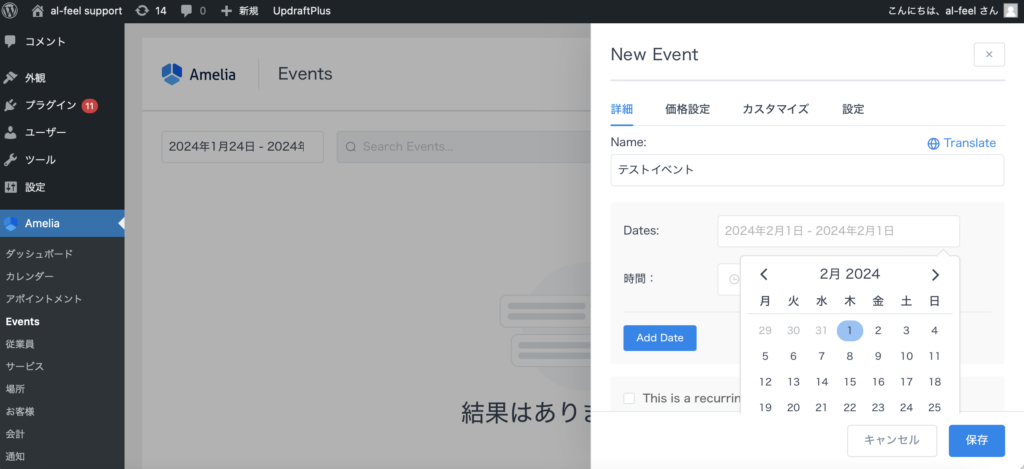Open プラグイン in the sidebar menu
Image resolution: width=1024 pixels, height=469 pixels.
point(51,105)
